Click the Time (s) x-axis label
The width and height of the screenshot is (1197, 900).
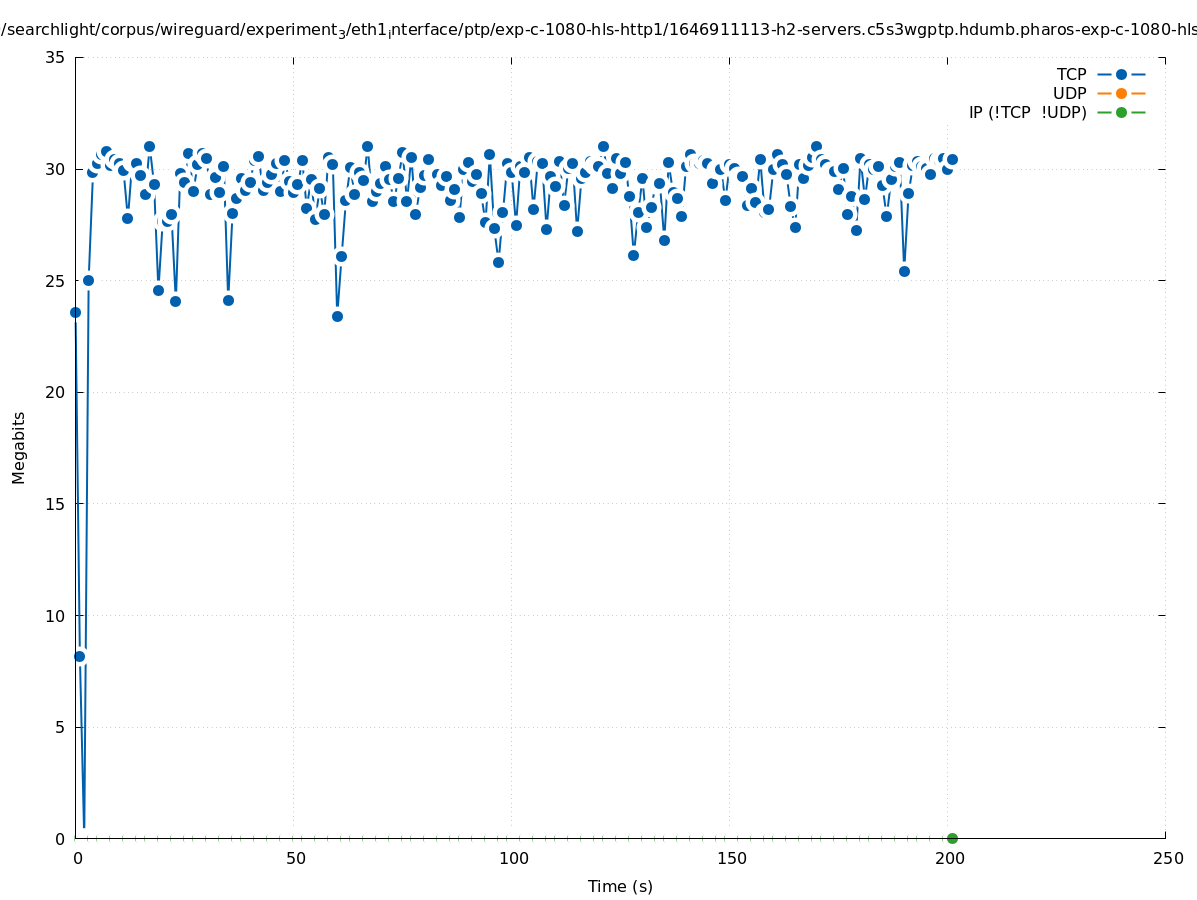click(620, 886)
